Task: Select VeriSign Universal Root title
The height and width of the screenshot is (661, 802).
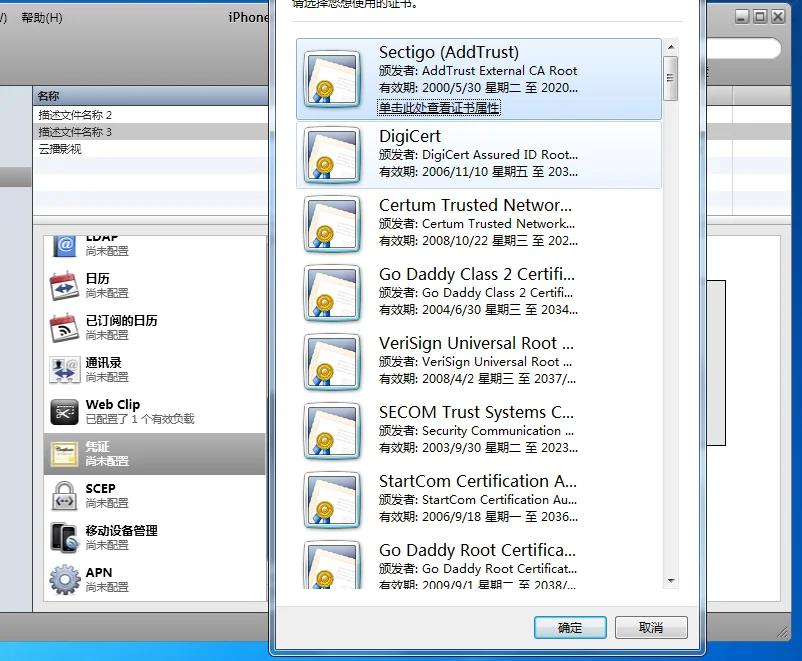Action: click(476, 343)
